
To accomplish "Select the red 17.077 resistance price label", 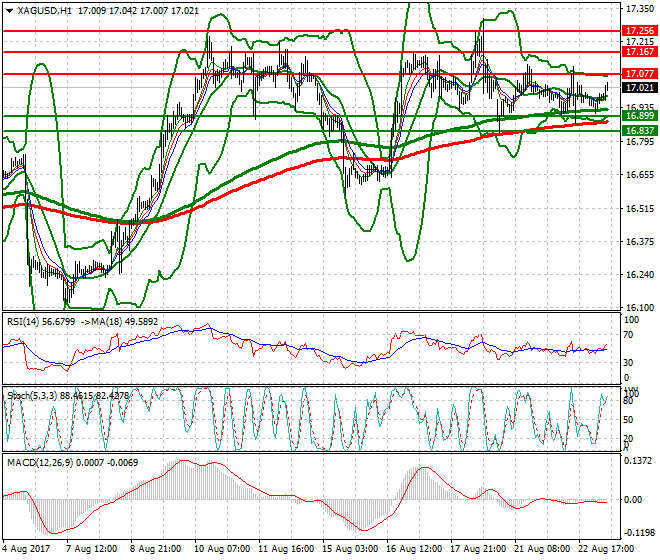I will [639, 74].
